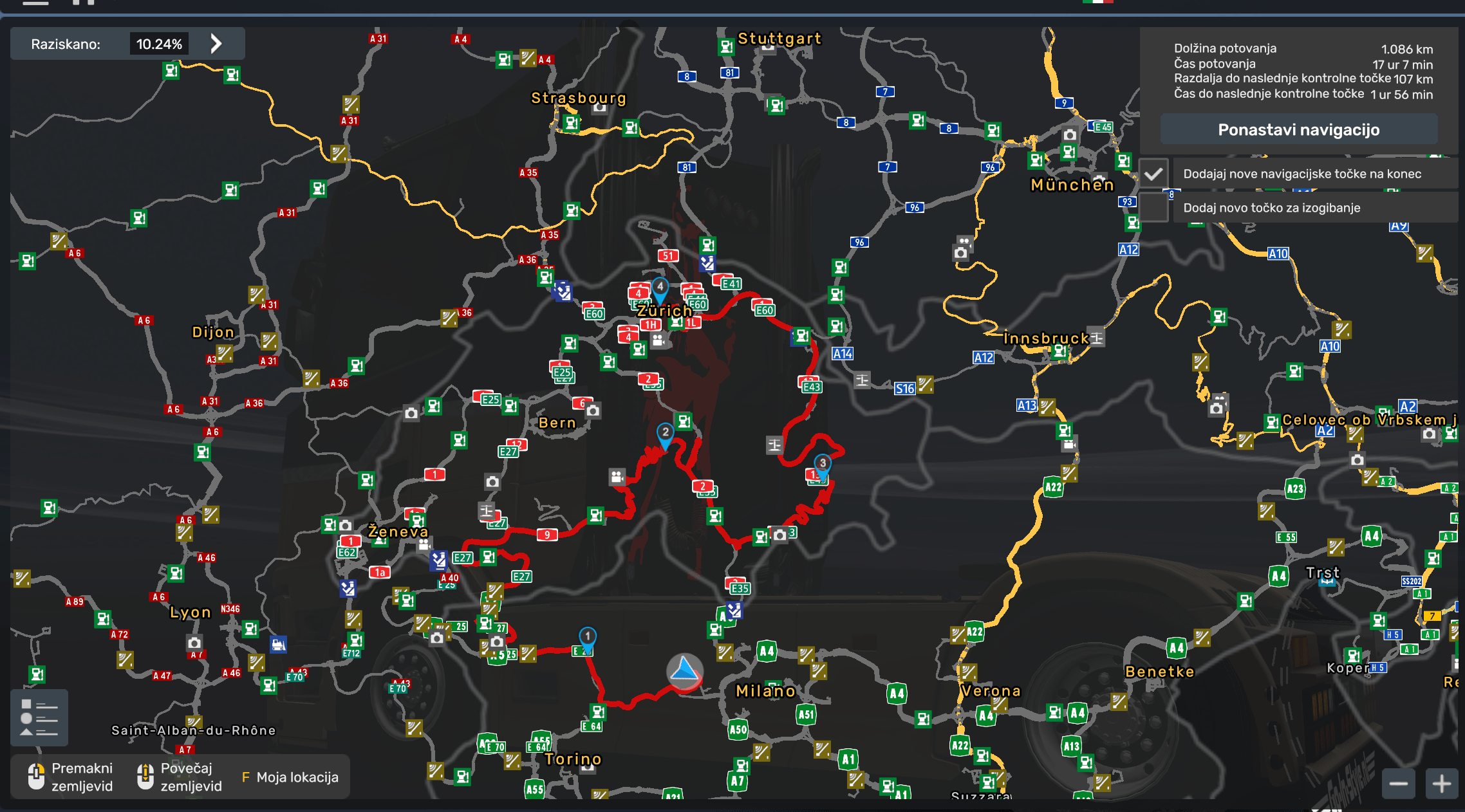Toggle 'Dodajaj nove navigacijske točke na konec' checkbox
The width and height of the screenshot is (1465, 812).
[1153, 174]
